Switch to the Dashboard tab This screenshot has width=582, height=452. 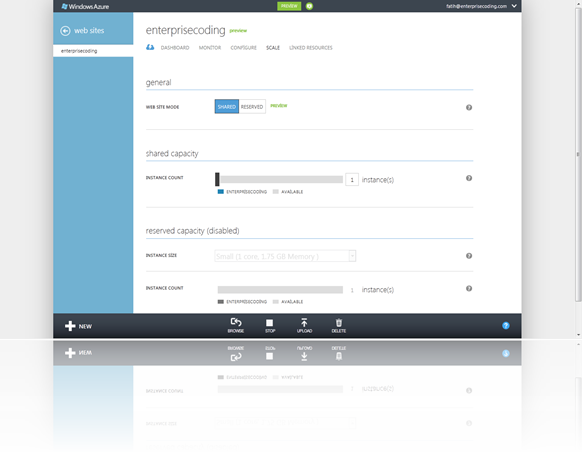click(x=175, y=48)
